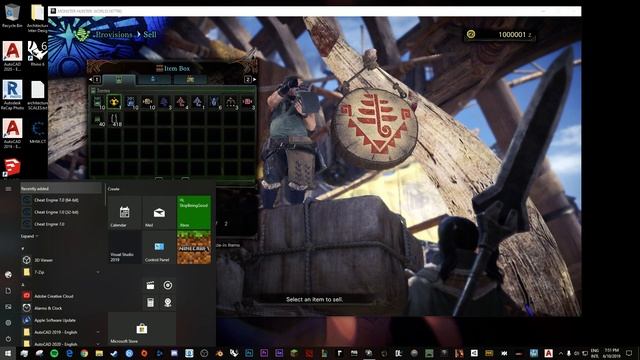This screenshot has width=640, height=360.
Task: Open the SketchUp desktop shortcut
Action: [11, 167]
